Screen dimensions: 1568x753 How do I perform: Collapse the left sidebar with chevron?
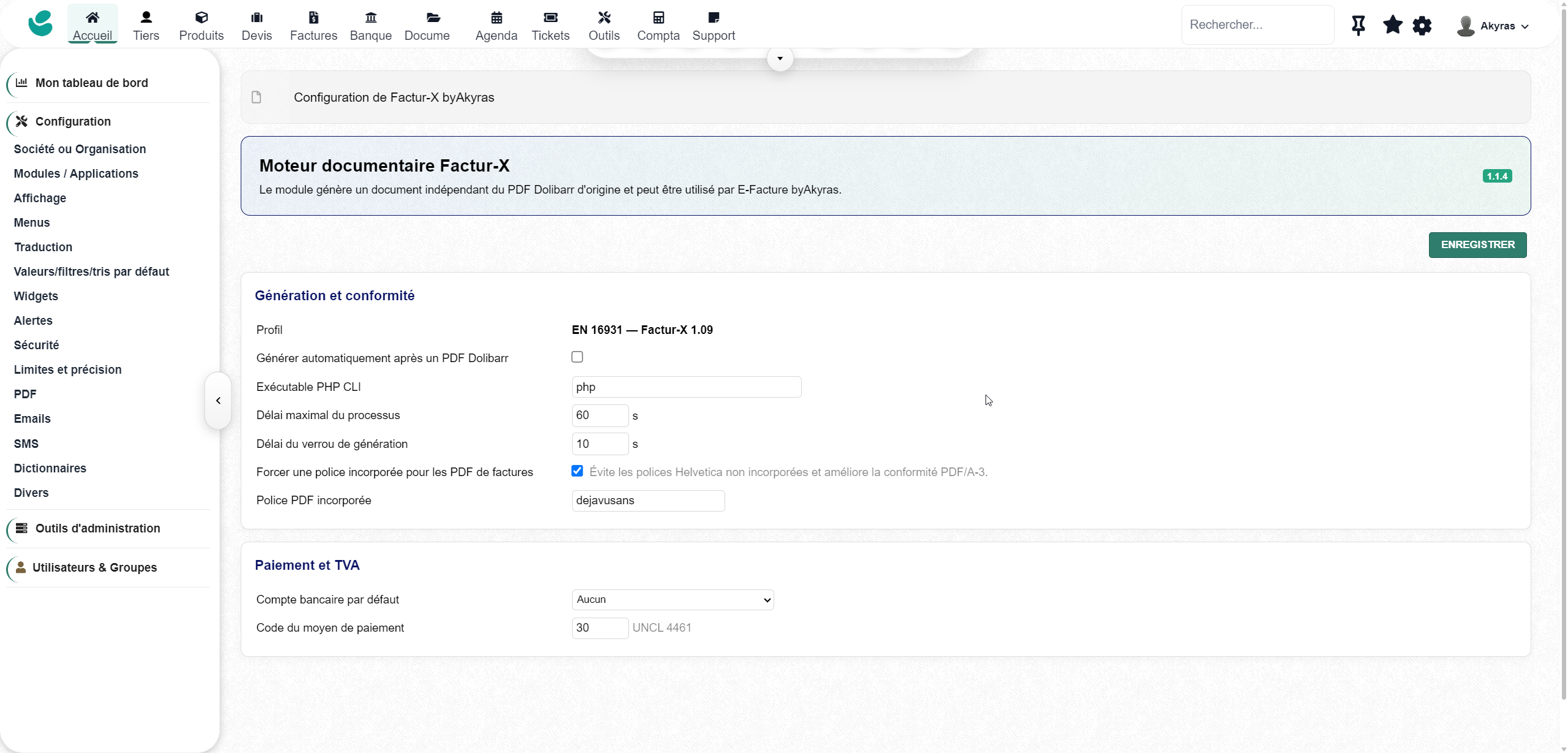[x=218, y=401]
